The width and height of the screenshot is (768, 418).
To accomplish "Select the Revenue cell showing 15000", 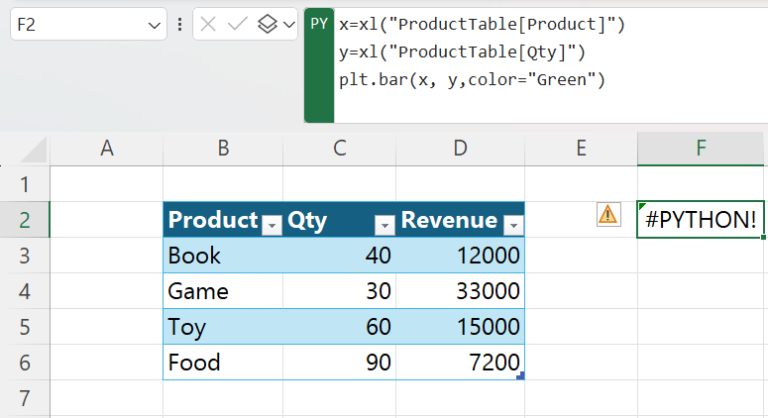I will coord(460,327).
